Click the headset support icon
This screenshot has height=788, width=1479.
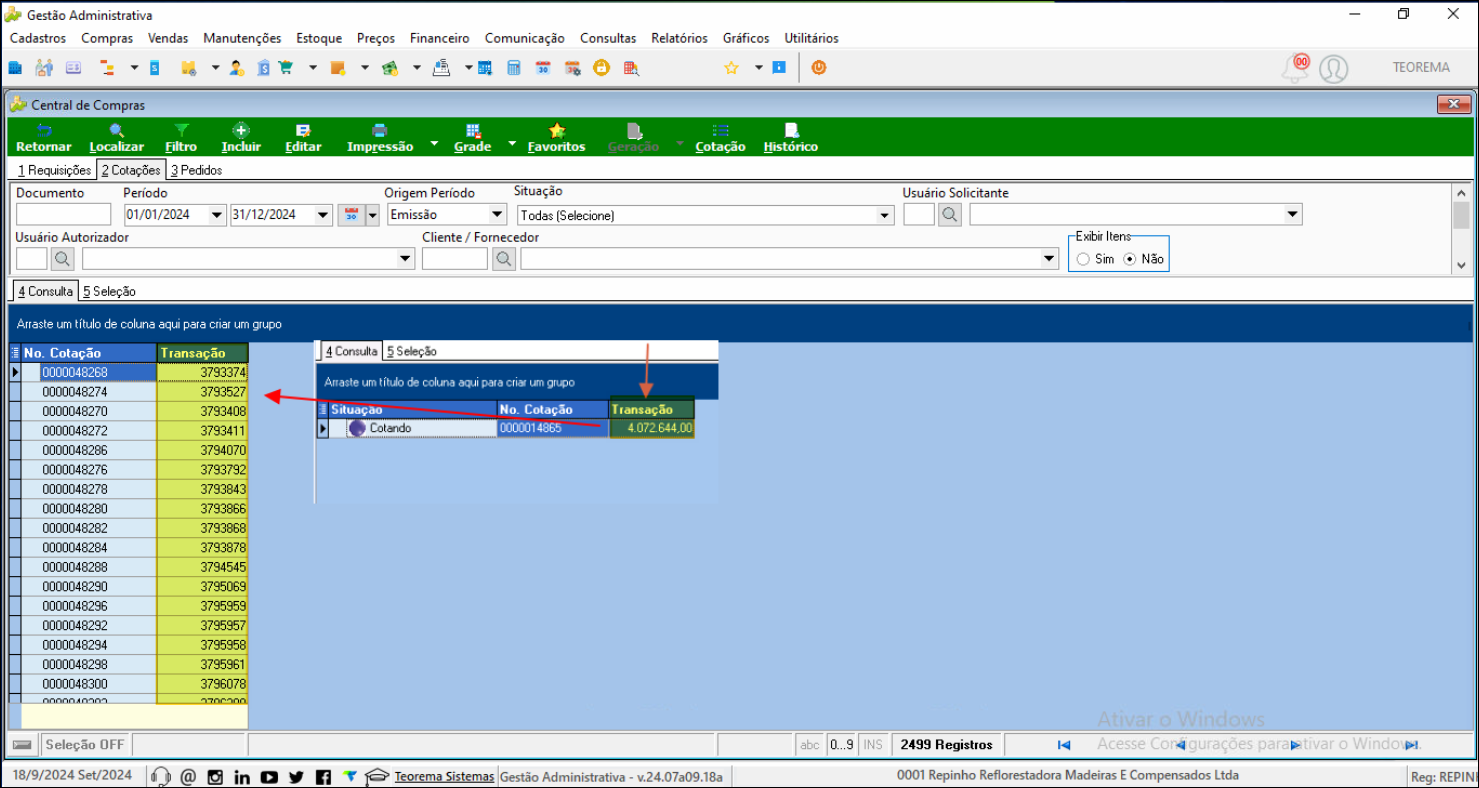pos(160,777)
